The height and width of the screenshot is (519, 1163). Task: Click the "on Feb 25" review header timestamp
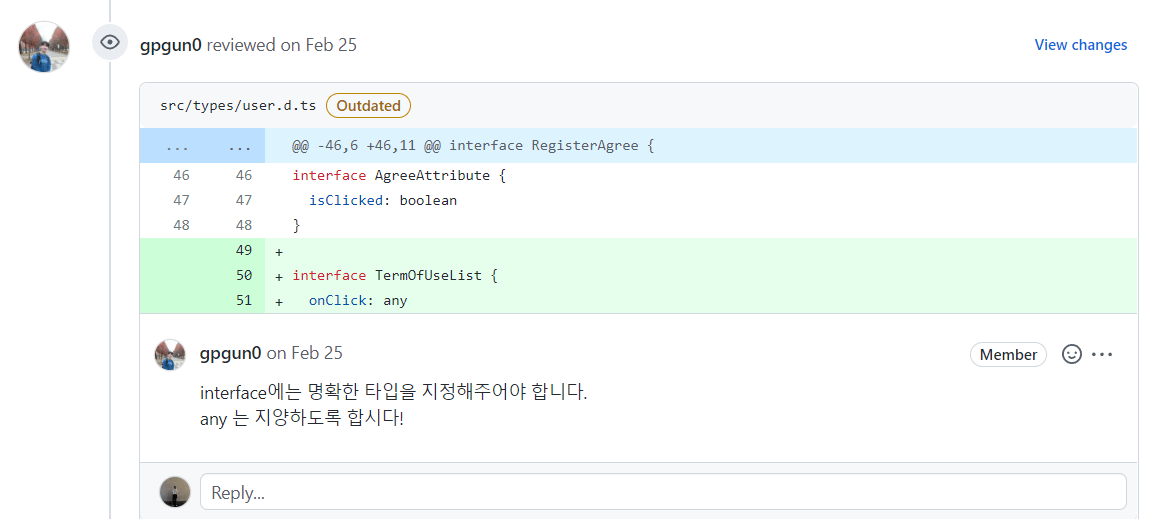click(318, 45)
